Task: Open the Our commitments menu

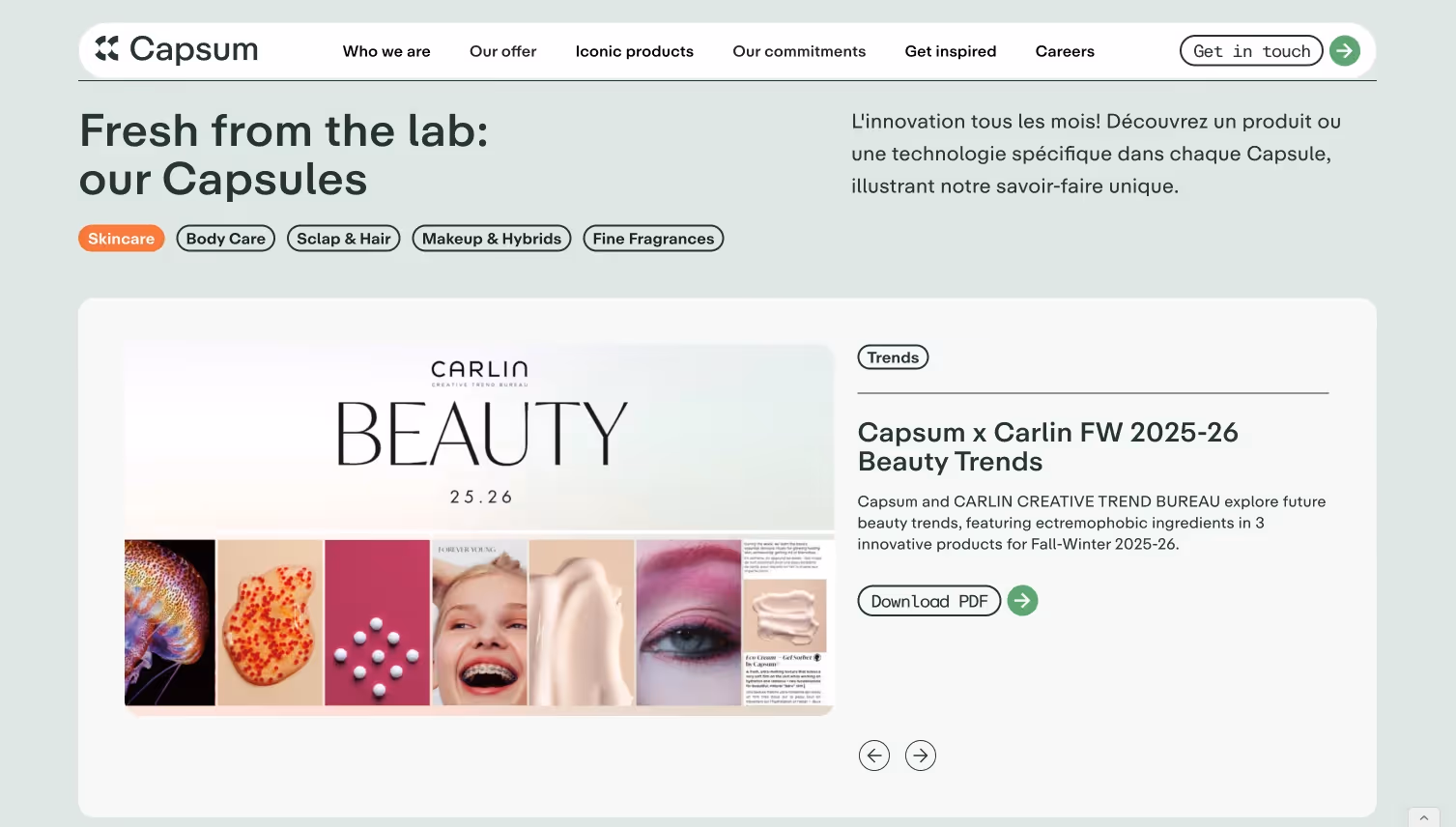Action: (x=799, y=51)
